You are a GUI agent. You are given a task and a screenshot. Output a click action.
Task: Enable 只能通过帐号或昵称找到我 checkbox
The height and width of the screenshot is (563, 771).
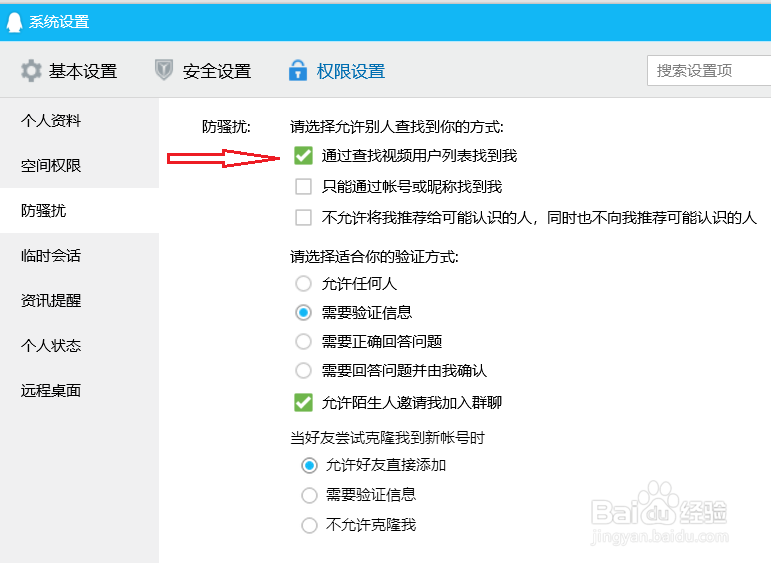303,187
